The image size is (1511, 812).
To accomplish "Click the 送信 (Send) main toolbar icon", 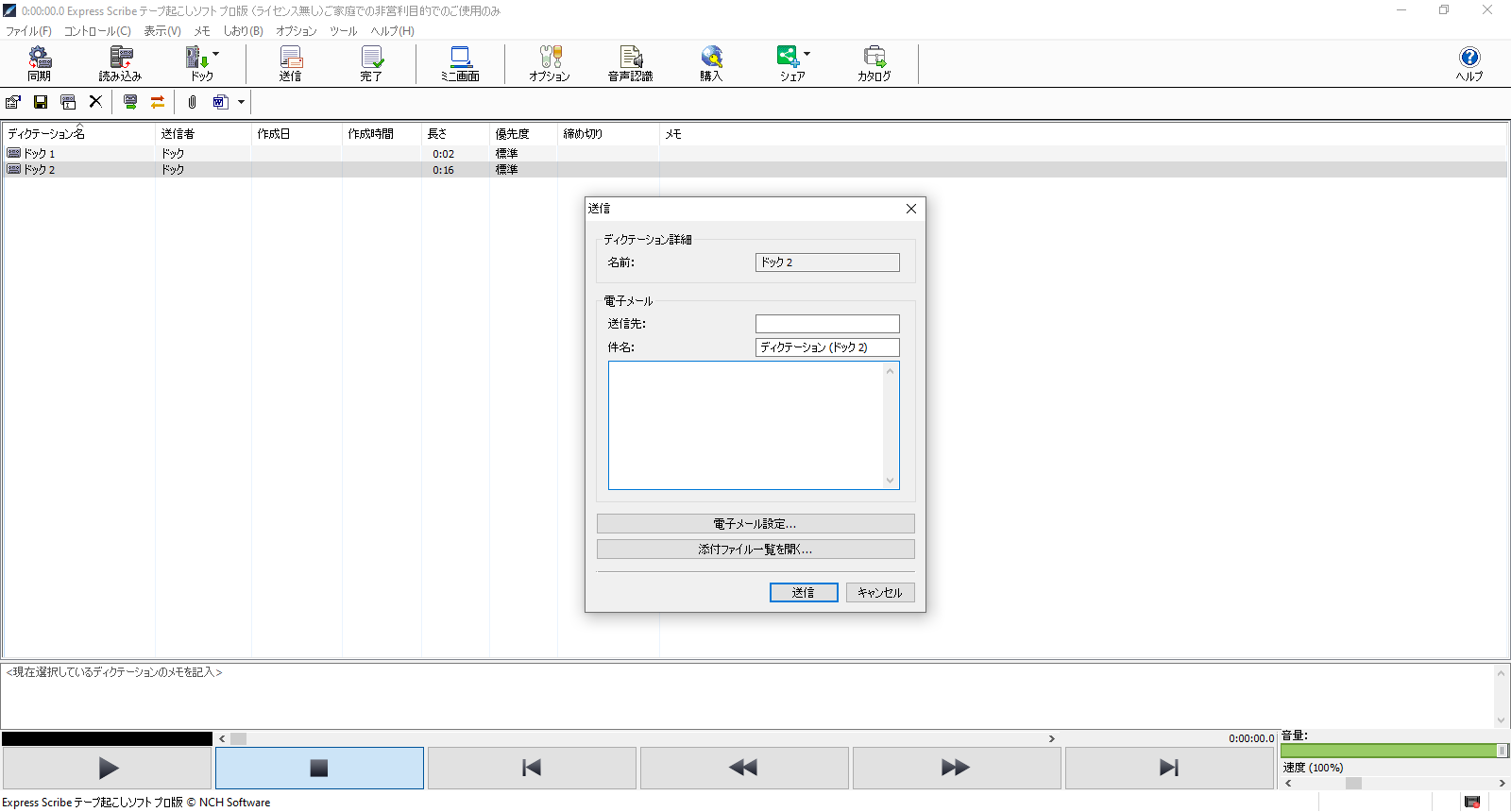I will pyautogui.click(x=291, y=63).
